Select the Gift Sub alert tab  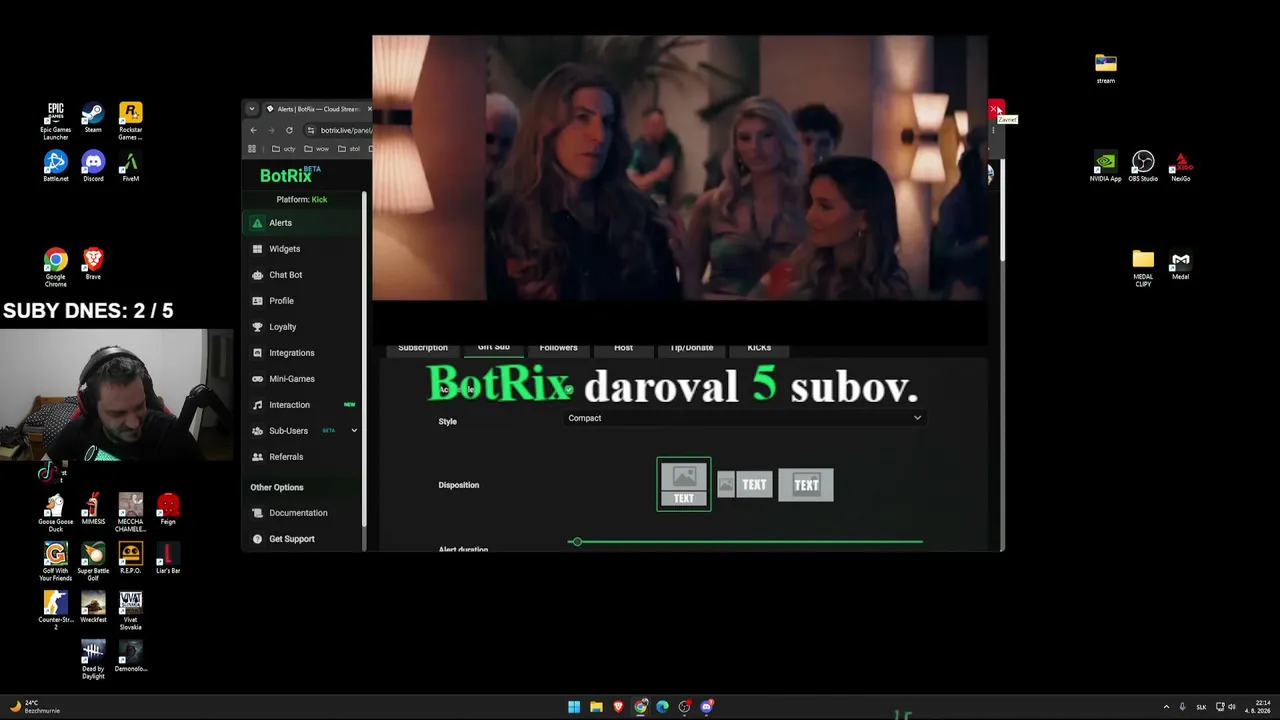click(x=493, y=347)
